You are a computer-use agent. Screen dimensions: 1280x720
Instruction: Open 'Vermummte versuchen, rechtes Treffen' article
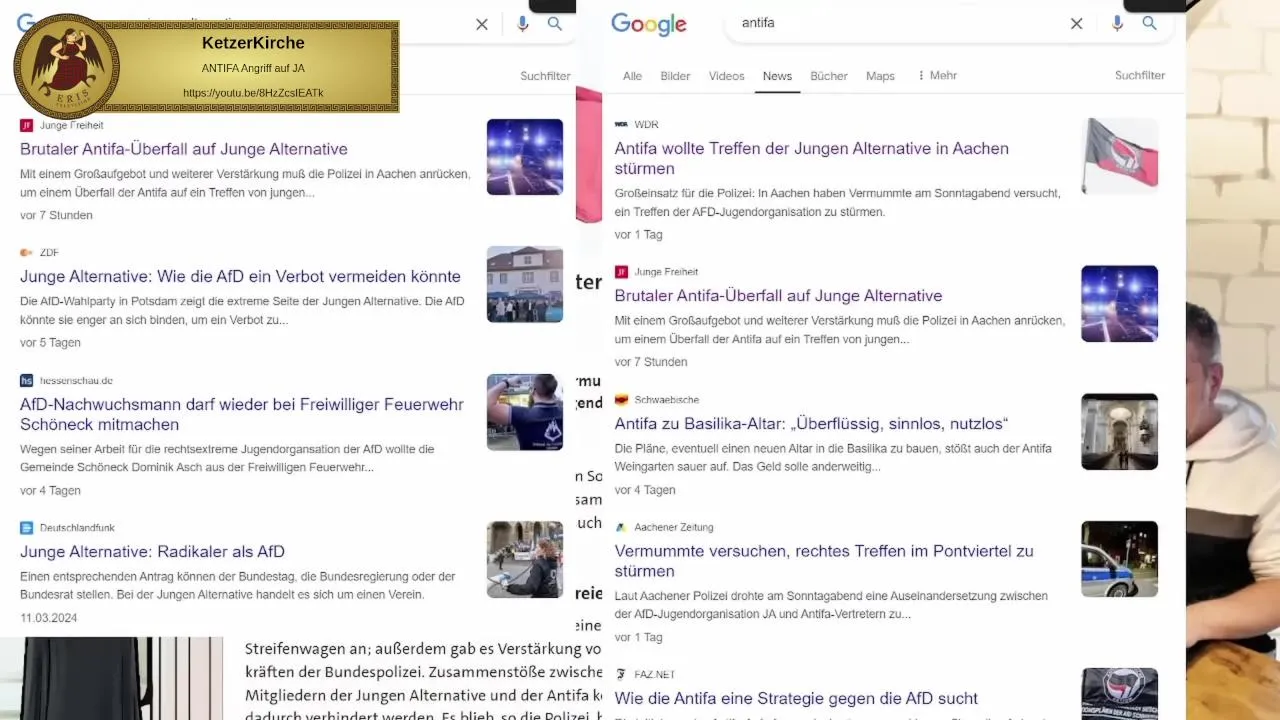(x=824, y=561)
